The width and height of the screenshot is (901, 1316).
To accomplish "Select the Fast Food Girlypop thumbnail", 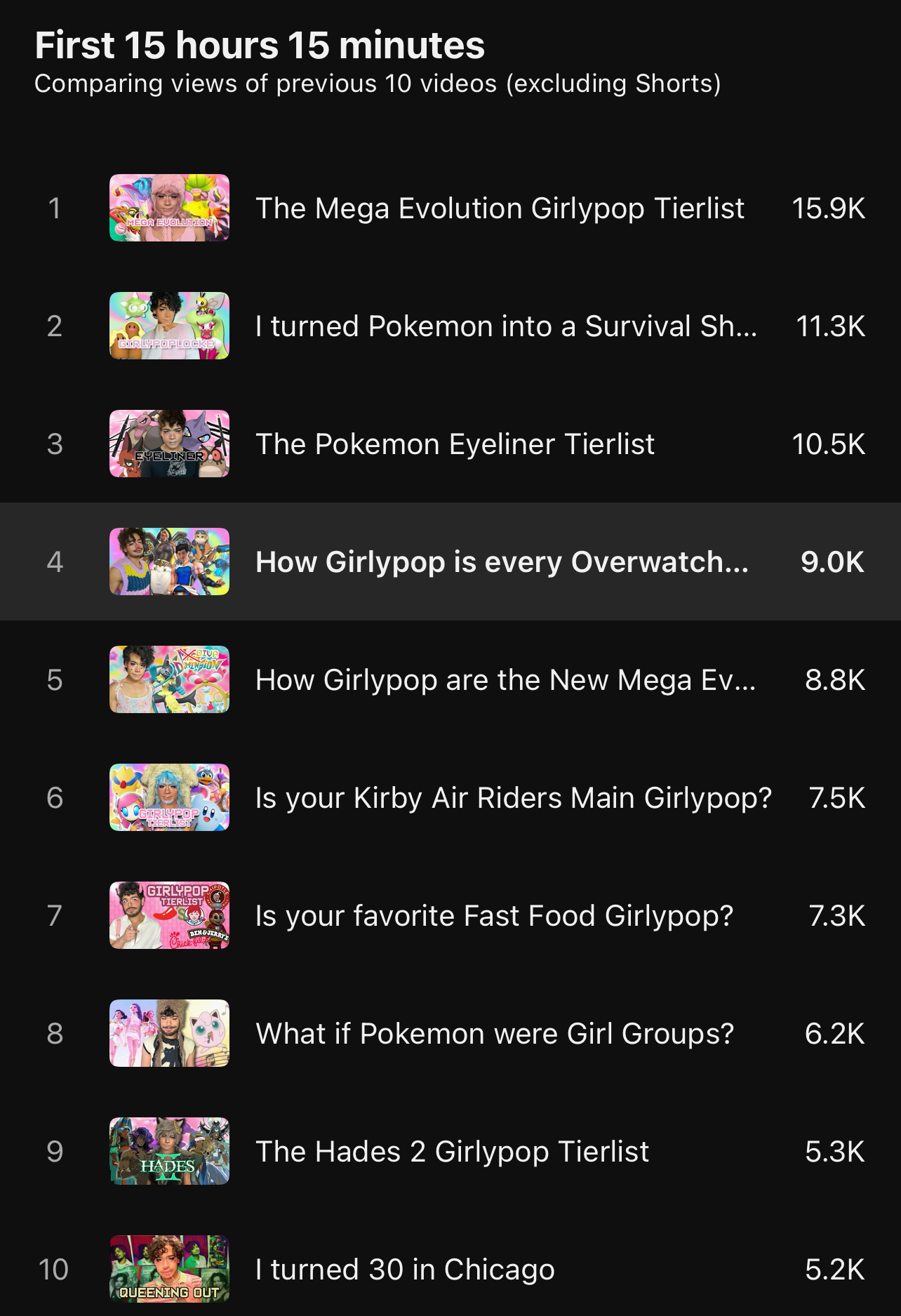I will point(169,915).
